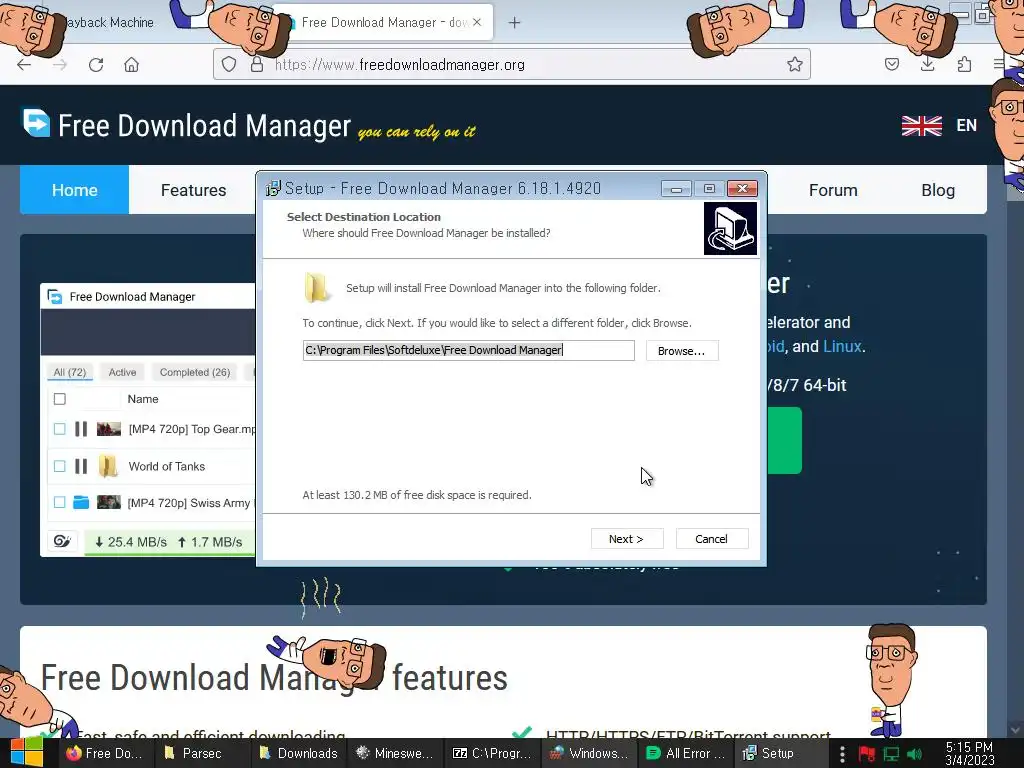
Task: Click the Swiss Army video thumbnail
Action: (x=109, y=502)
